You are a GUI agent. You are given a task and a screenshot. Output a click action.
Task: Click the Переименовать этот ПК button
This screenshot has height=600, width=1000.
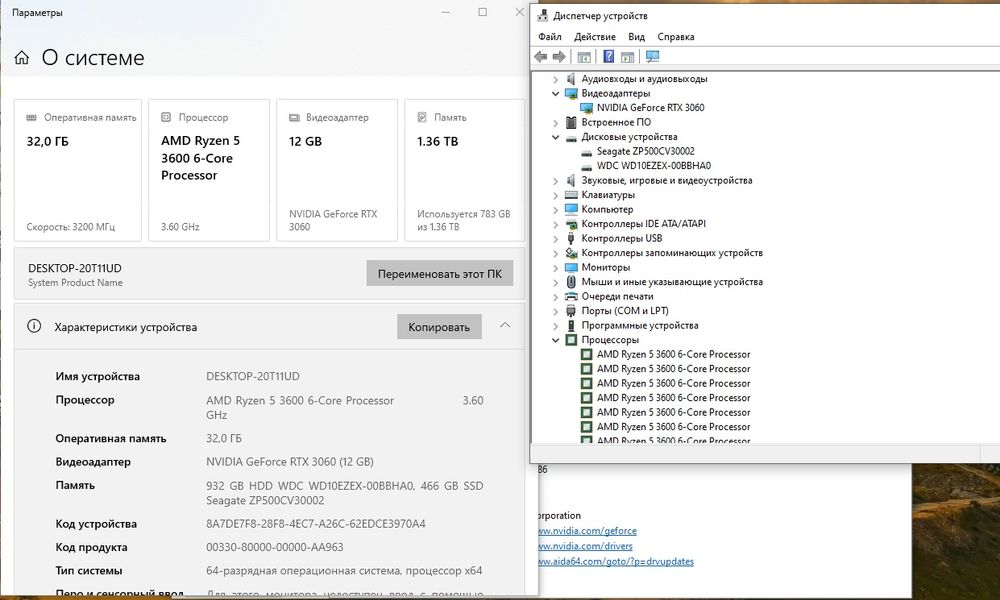439,274
